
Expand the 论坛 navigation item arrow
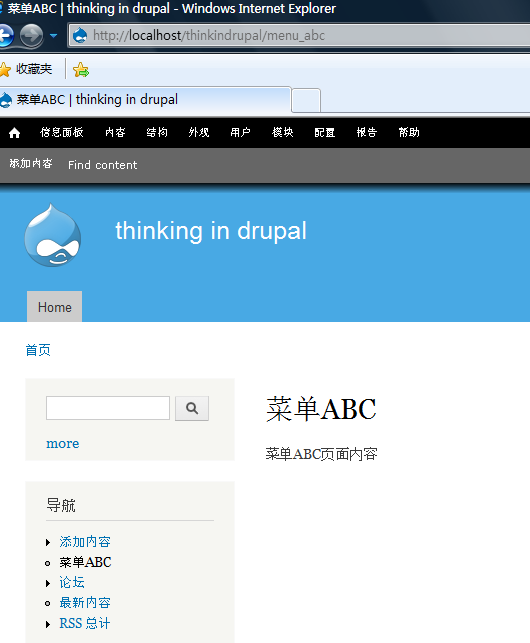tap(48, 583)
